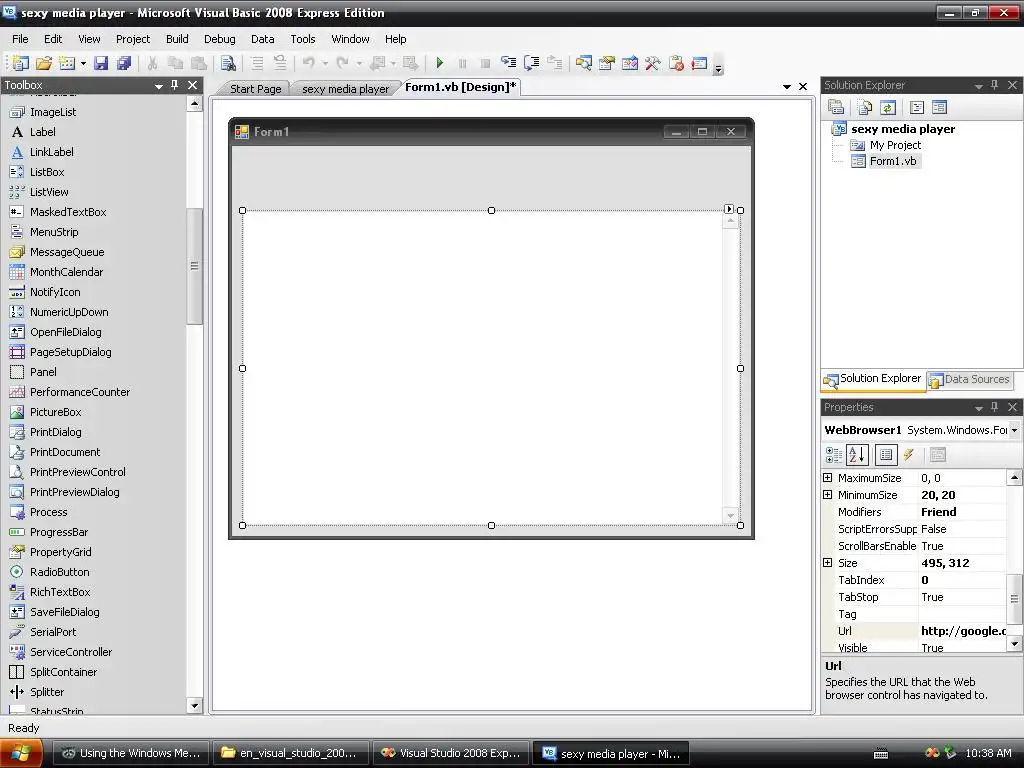
Task: Open Solution Explorer from the main toolbar icon
Action: tap(583, 63)
